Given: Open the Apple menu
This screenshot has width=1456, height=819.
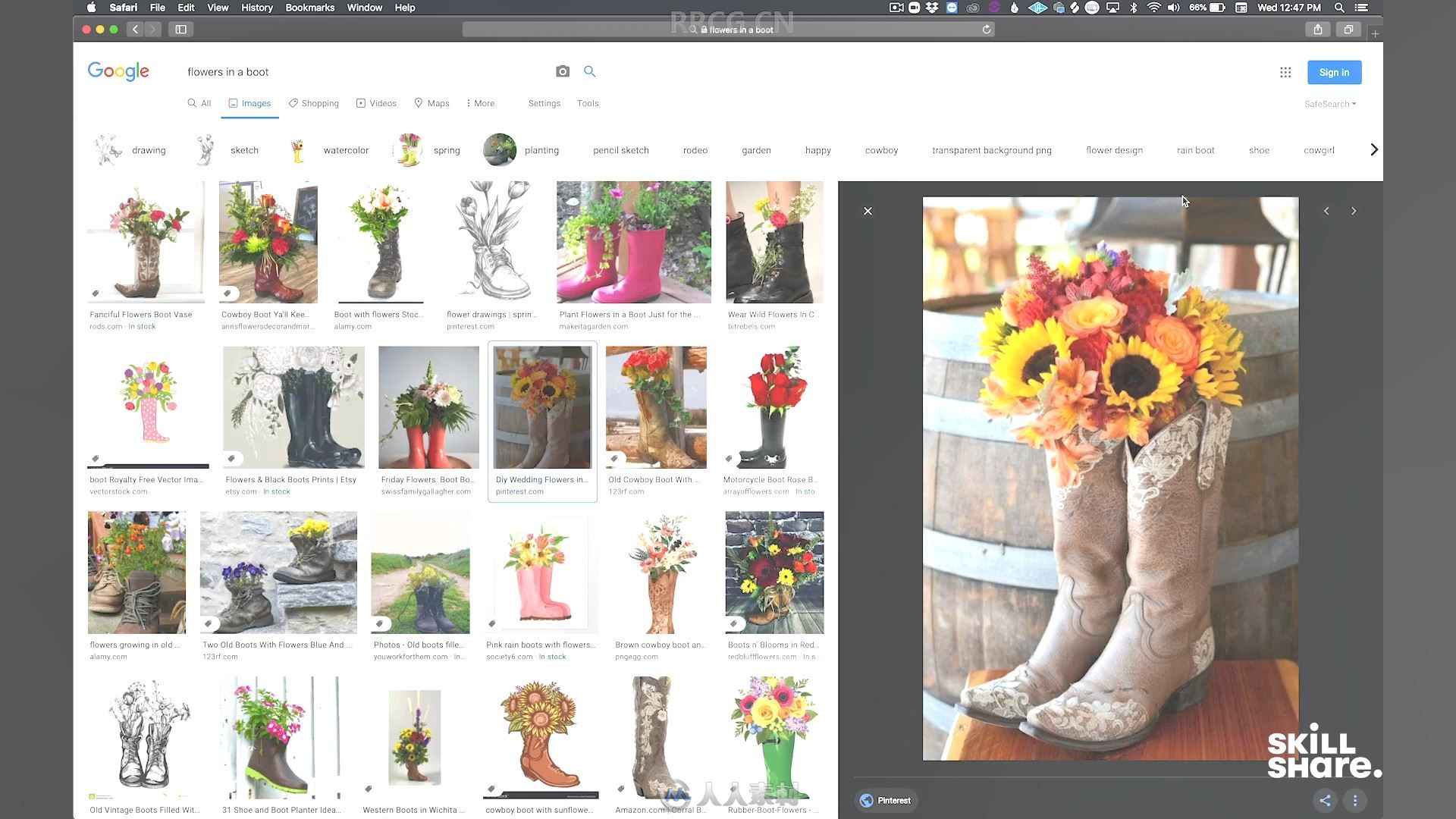Looking at the screenshot, I should (x=92, y=8).
